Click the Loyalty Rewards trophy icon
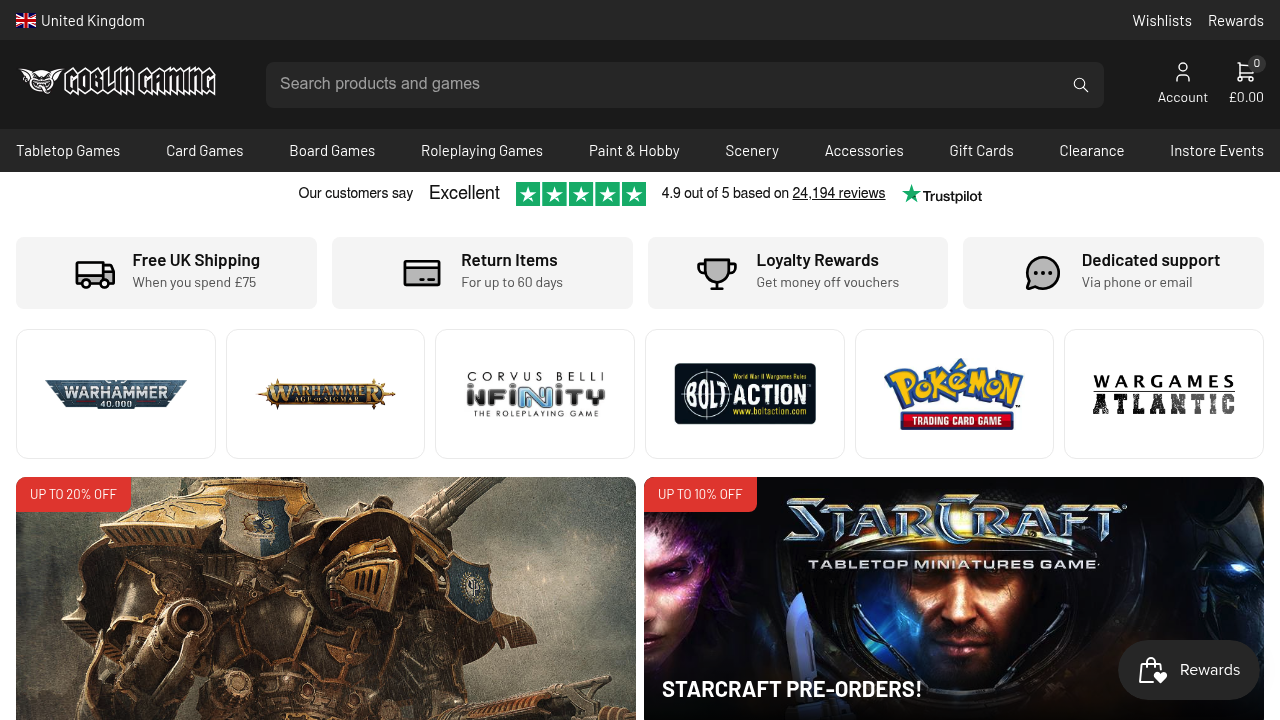 (717, 273)
